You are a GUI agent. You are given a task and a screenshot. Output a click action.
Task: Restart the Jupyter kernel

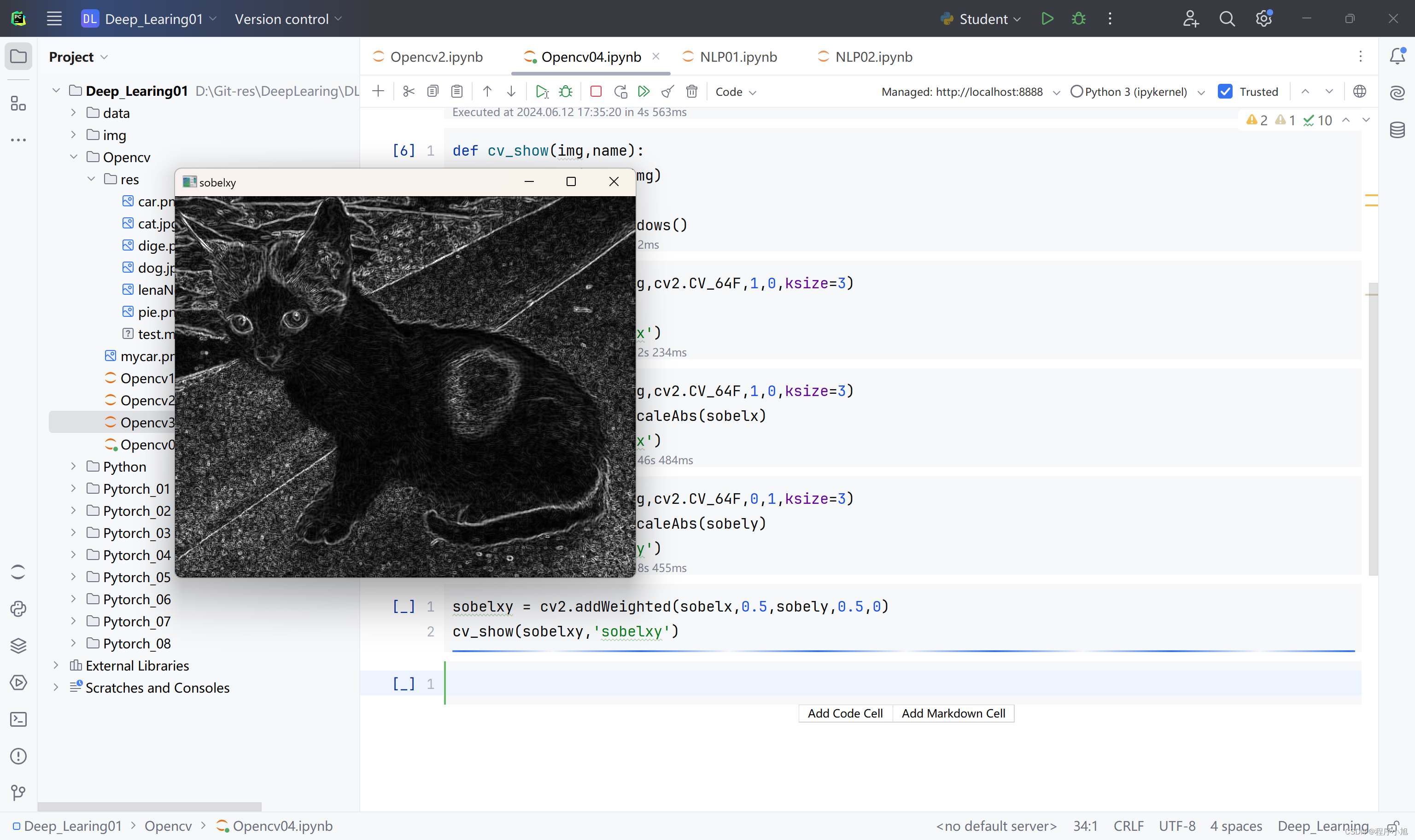pyautogui.click(x=620, y=91)
